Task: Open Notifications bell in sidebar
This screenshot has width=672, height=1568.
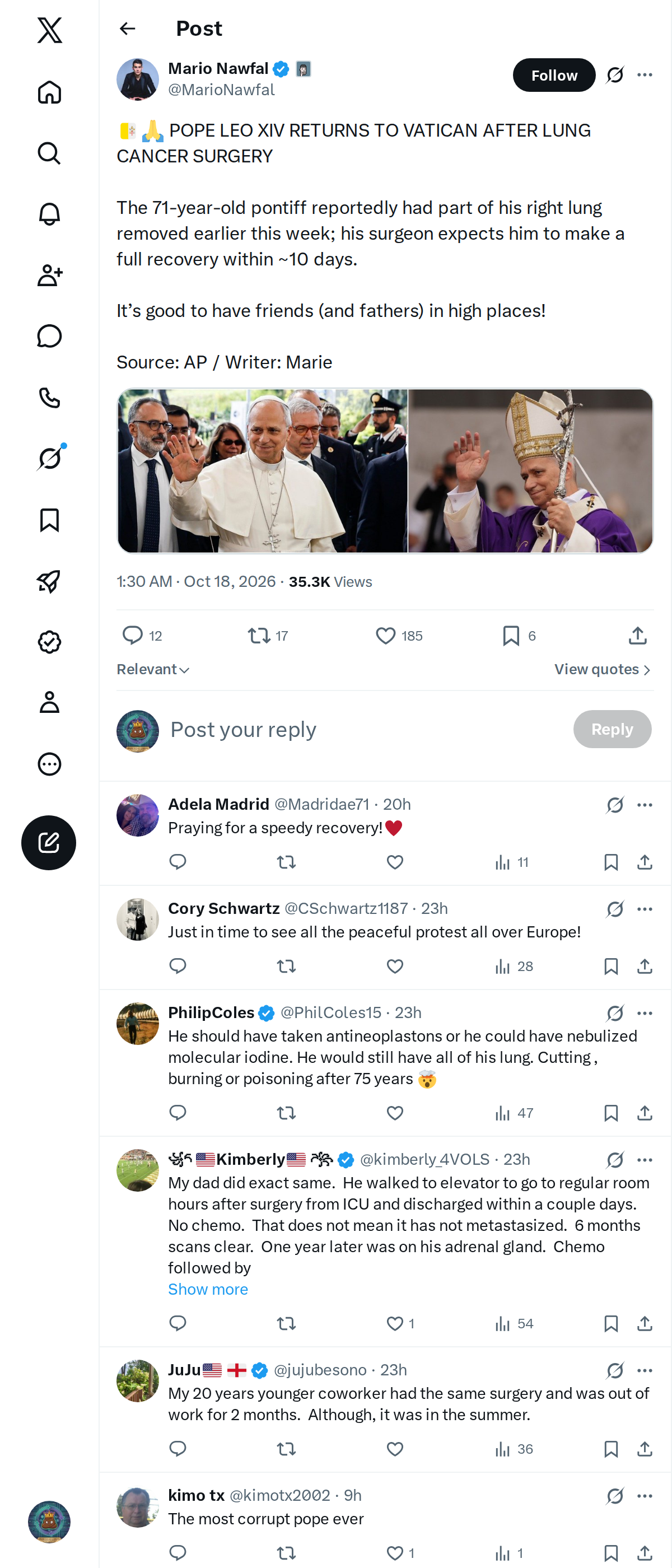Action: click(49, 214)
